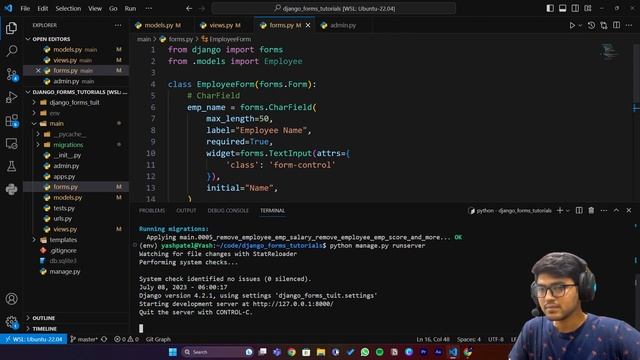Maximize the panel with caret
Screen dimensions: 640x360
[616, 211]
